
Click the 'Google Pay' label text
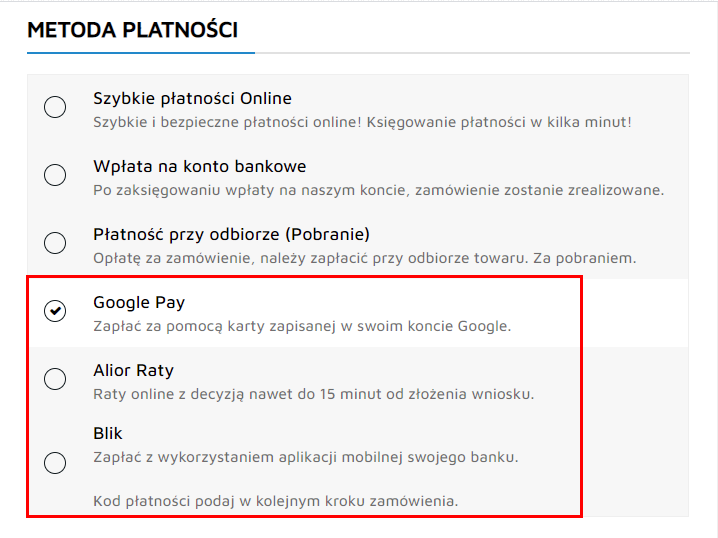tap(139, 303)
